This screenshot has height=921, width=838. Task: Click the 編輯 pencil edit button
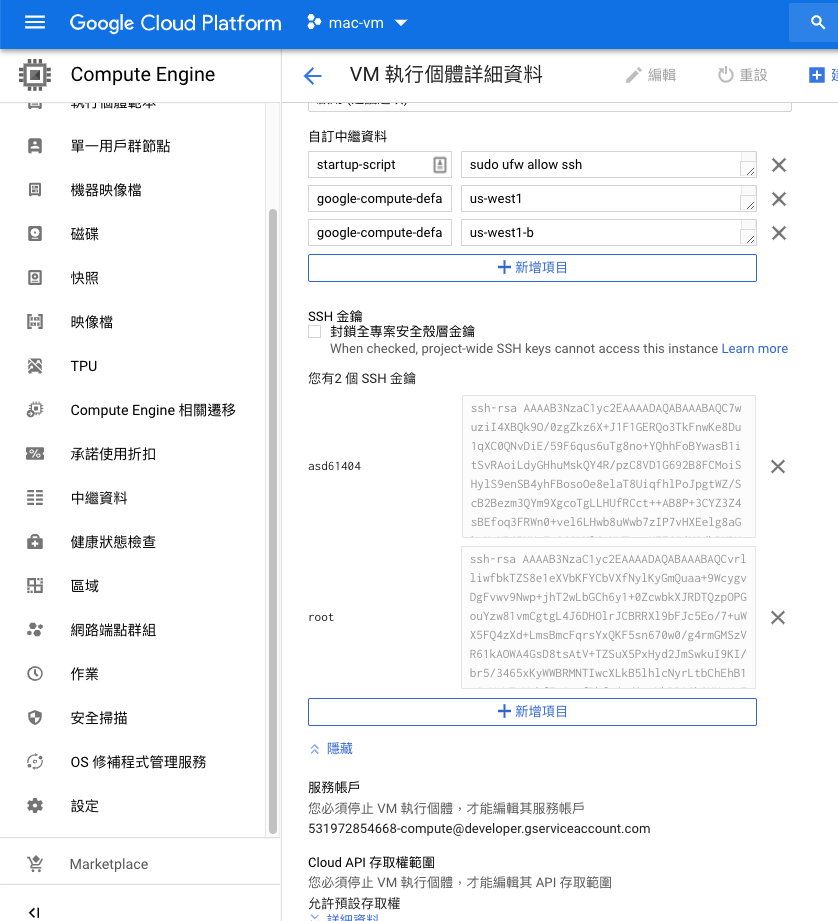coord(651,75)
